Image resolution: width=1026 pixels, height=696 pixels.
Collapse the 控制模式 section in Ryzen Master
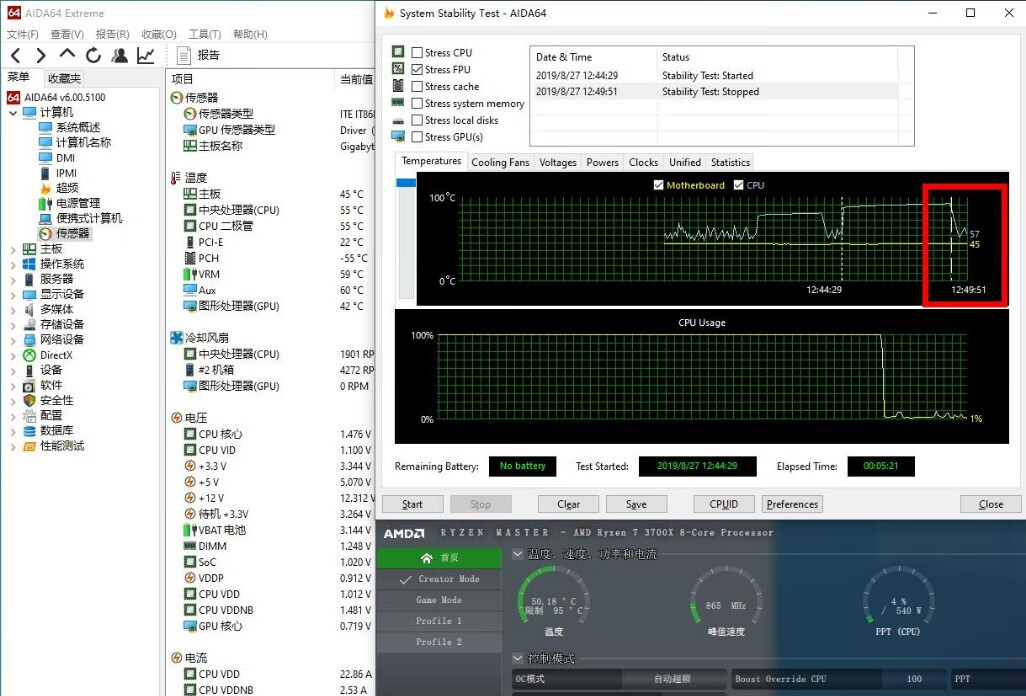518,658
